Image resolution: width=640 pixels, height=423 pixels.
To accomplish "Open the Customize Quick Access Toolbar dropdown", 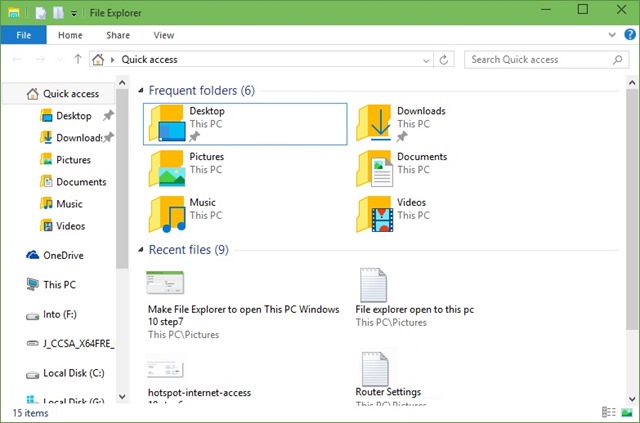I will [x=74, y=13].
